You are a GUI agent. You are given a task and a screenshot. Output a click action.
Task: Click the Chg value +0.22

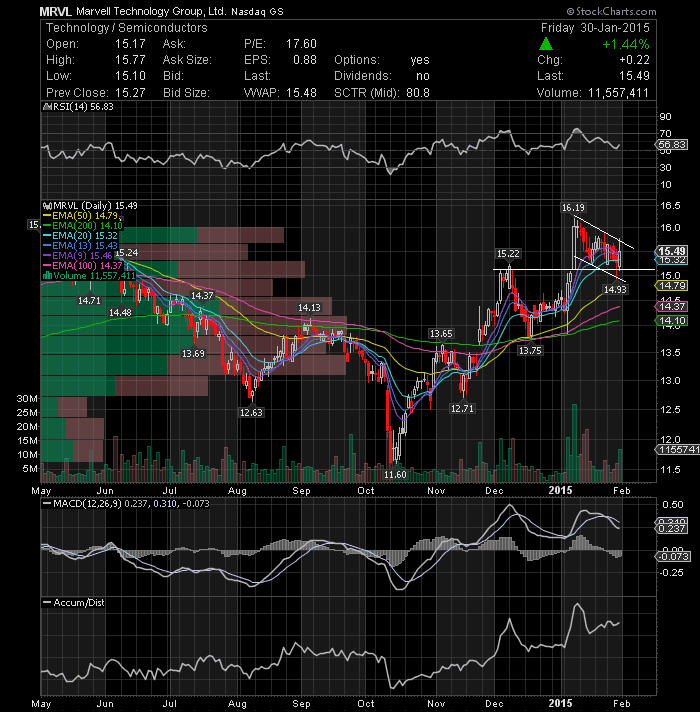[634, 60]
